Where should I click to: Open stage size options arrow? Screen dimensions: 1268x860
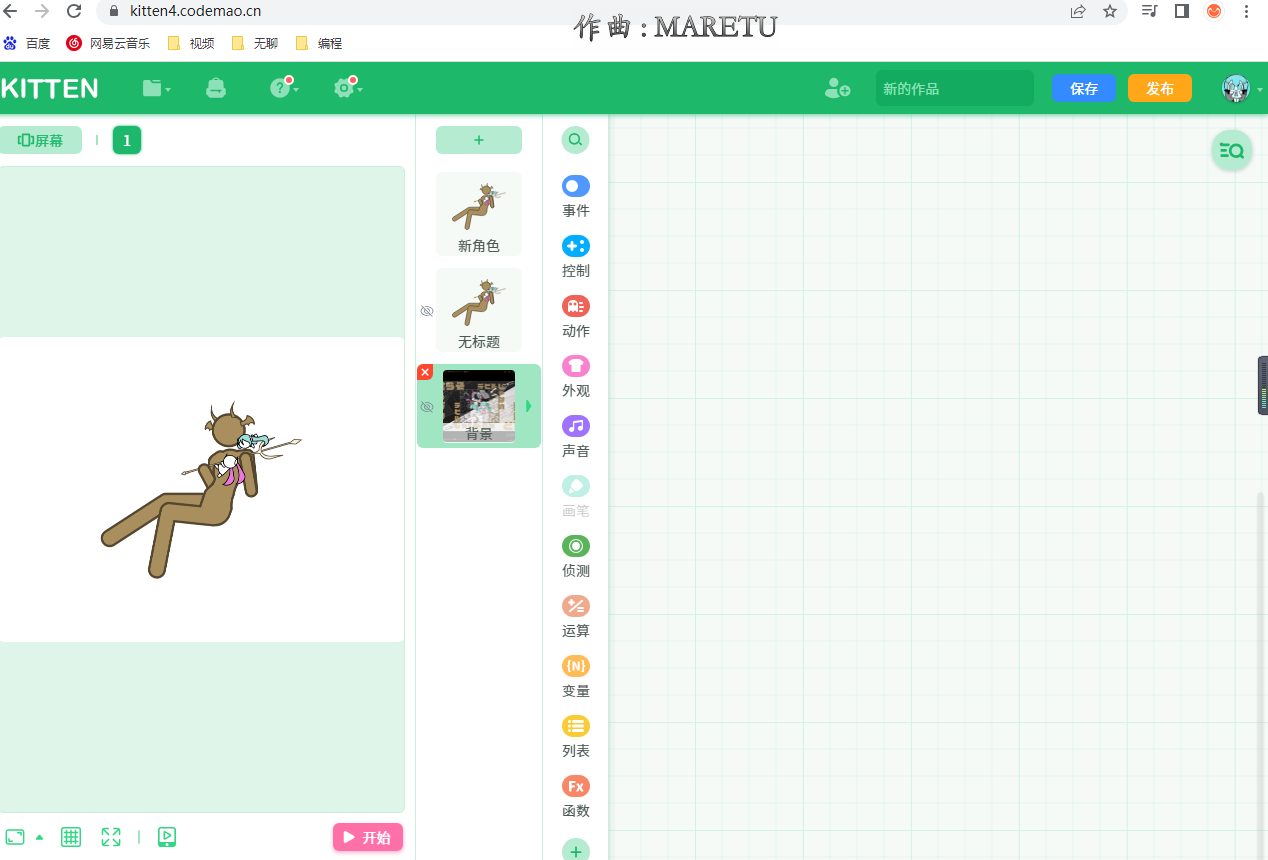(39, 837)
